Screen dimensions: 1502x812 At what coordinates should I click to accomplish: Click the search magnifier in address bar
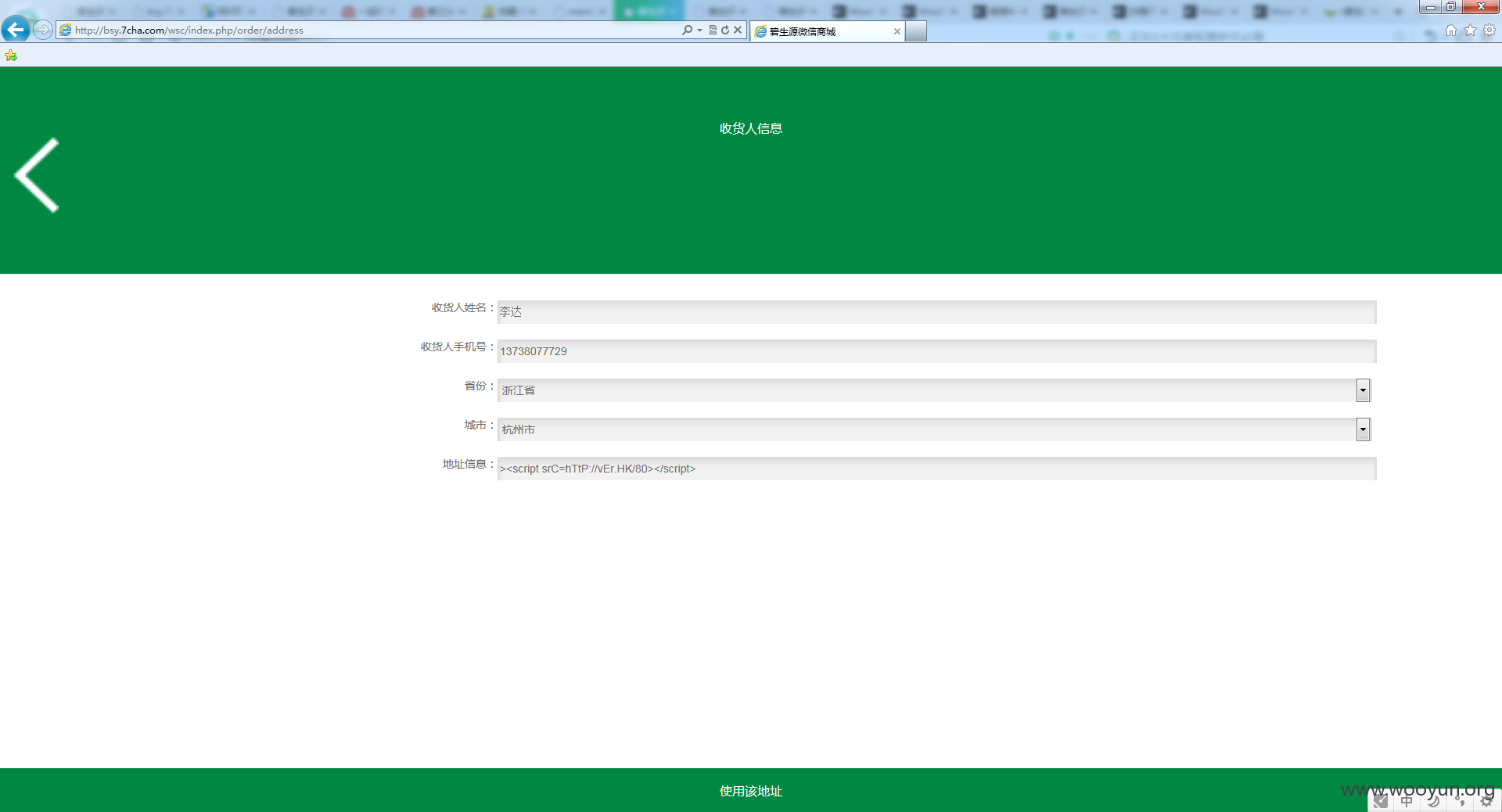point(687,30)
